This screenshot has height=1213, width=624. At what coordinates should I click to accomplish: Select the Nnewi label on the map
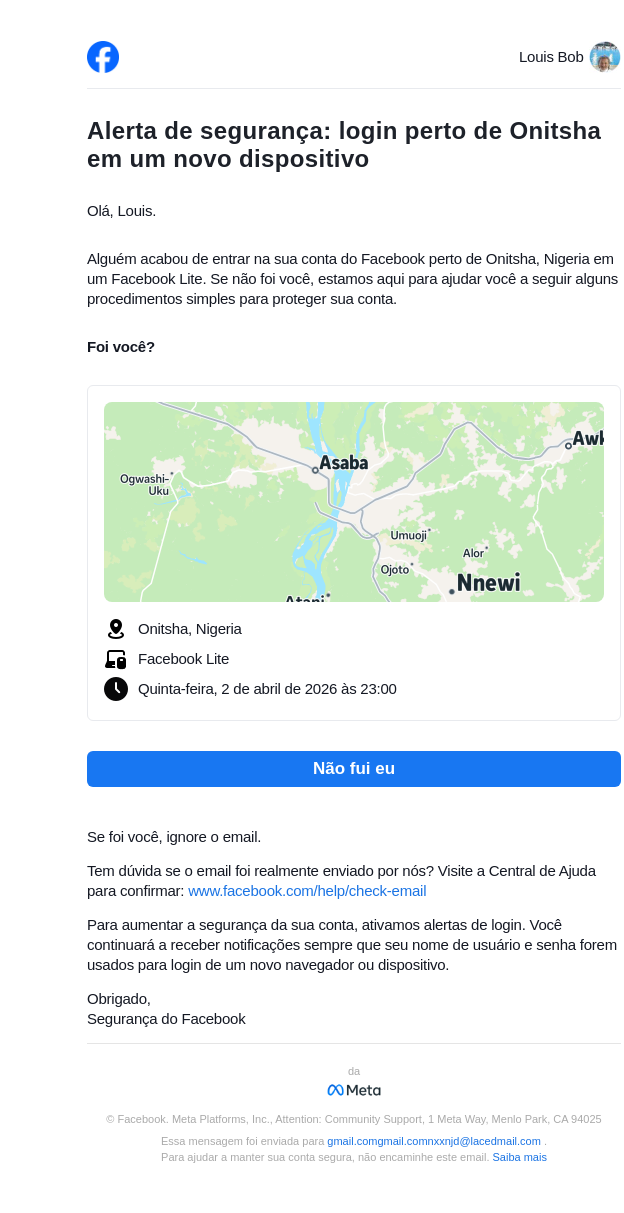[488, 582]
